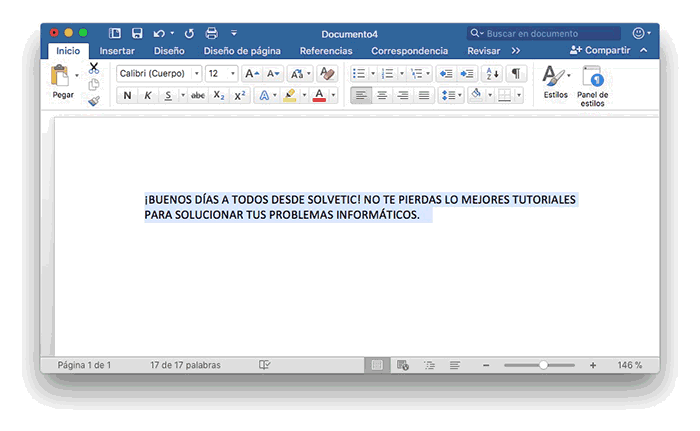
Task: Click the text effects outlined A icon
Action: pyautogui.click(x=264, y=95)
